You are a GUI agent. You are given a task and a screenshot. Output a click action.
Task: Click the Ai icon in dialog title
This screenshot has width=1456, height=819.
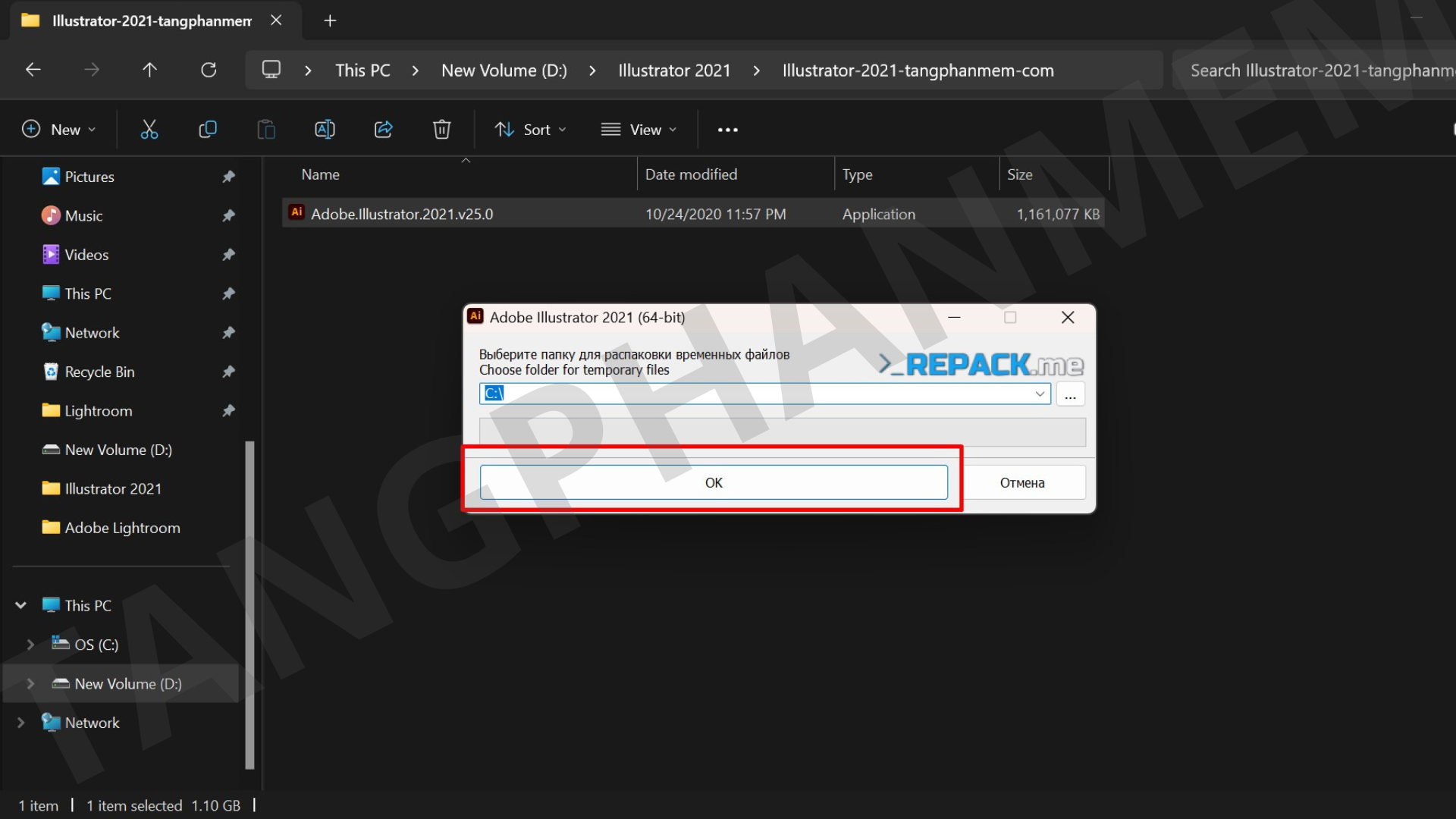[475, 316]
